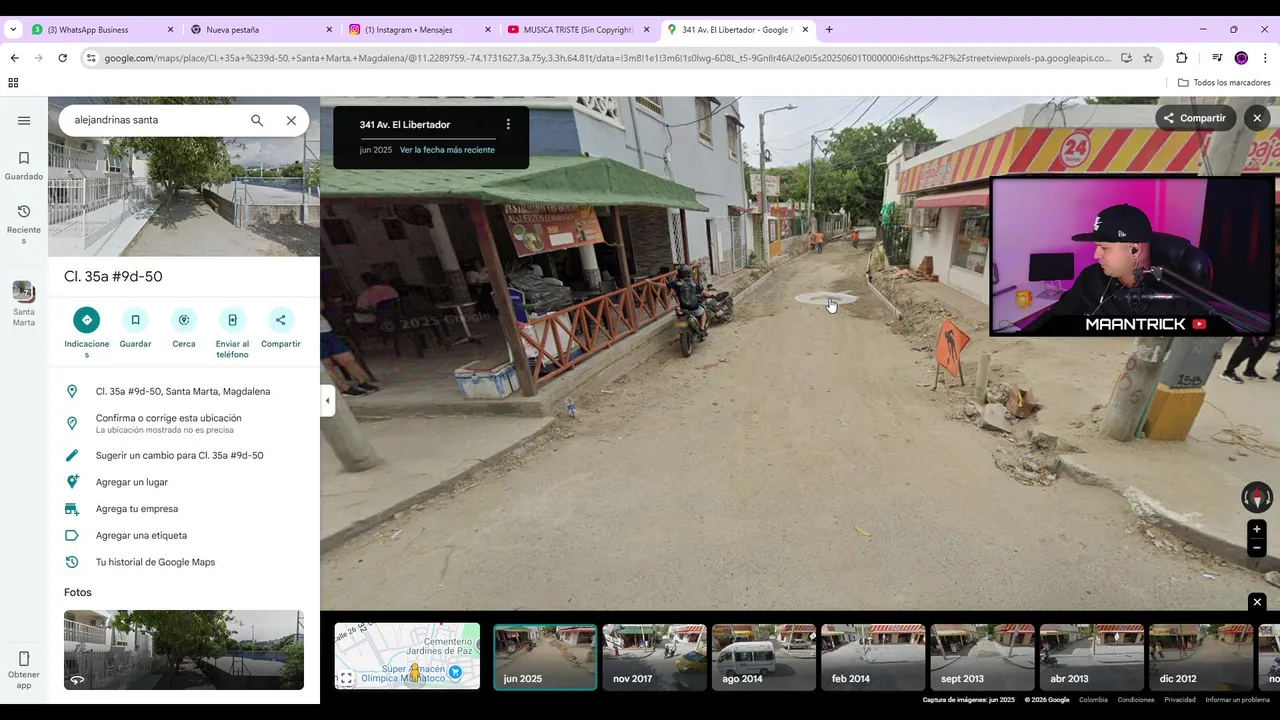The image size is (1280, 720).
Task: Click the mini map preview
Action: tap(407, 656)
